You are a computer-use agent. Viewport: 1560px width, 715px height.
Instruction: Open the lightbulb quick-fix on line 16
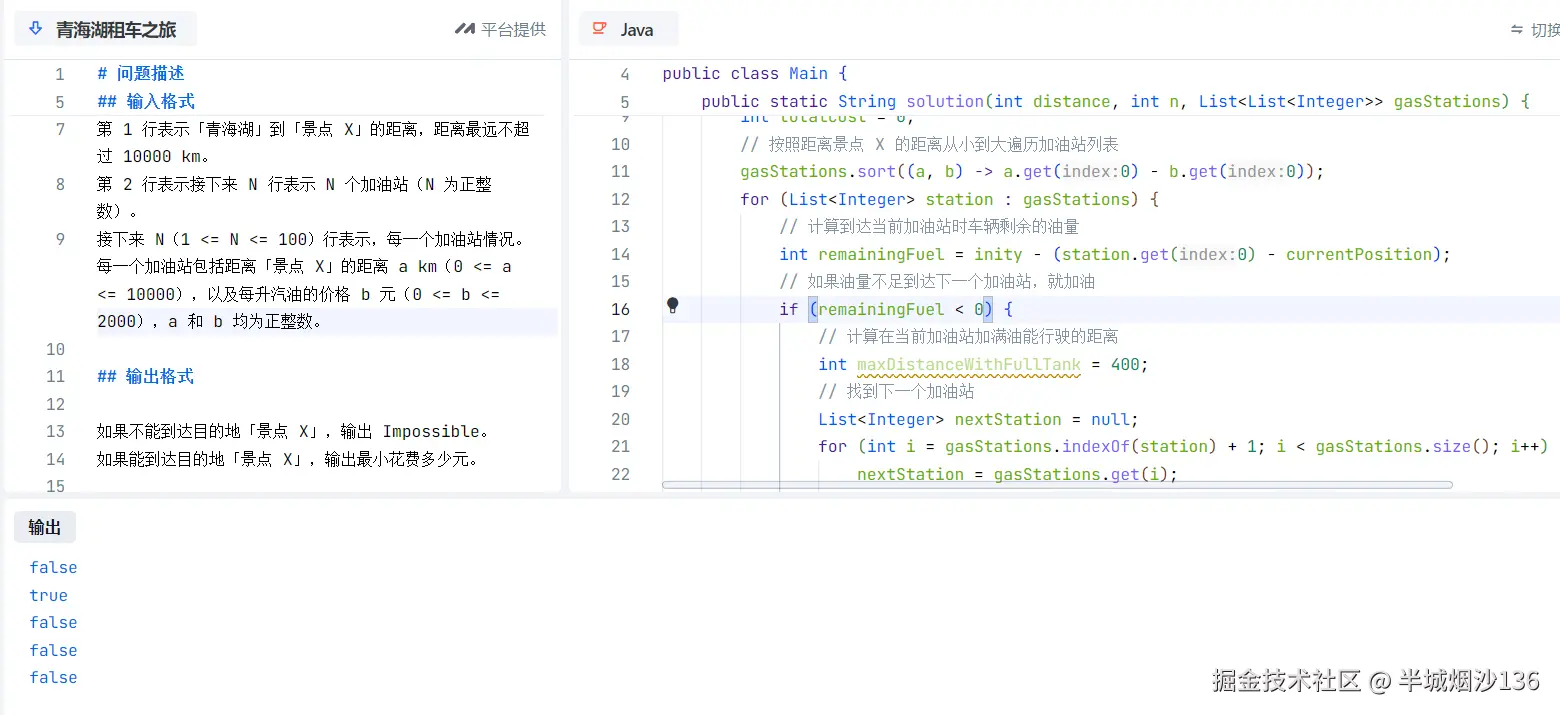pyautogui.click(x=672, y=309)
